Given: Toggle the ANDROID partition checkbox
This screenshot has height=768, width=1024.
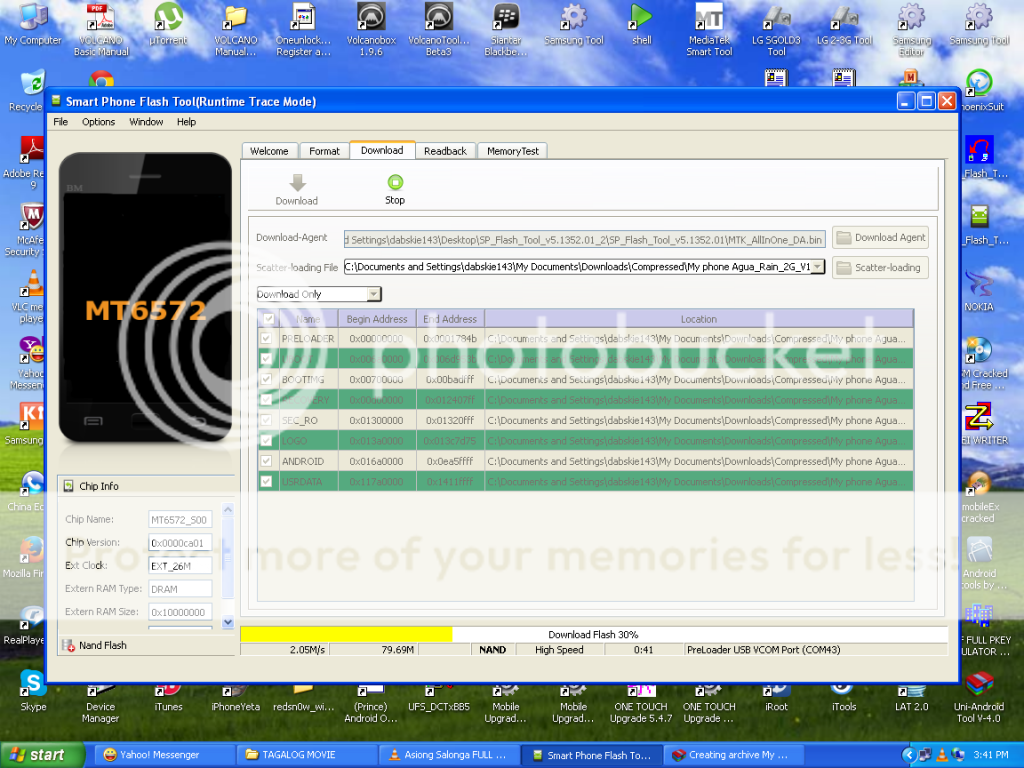Looking at the screenshot, I should tap(267, 461).
